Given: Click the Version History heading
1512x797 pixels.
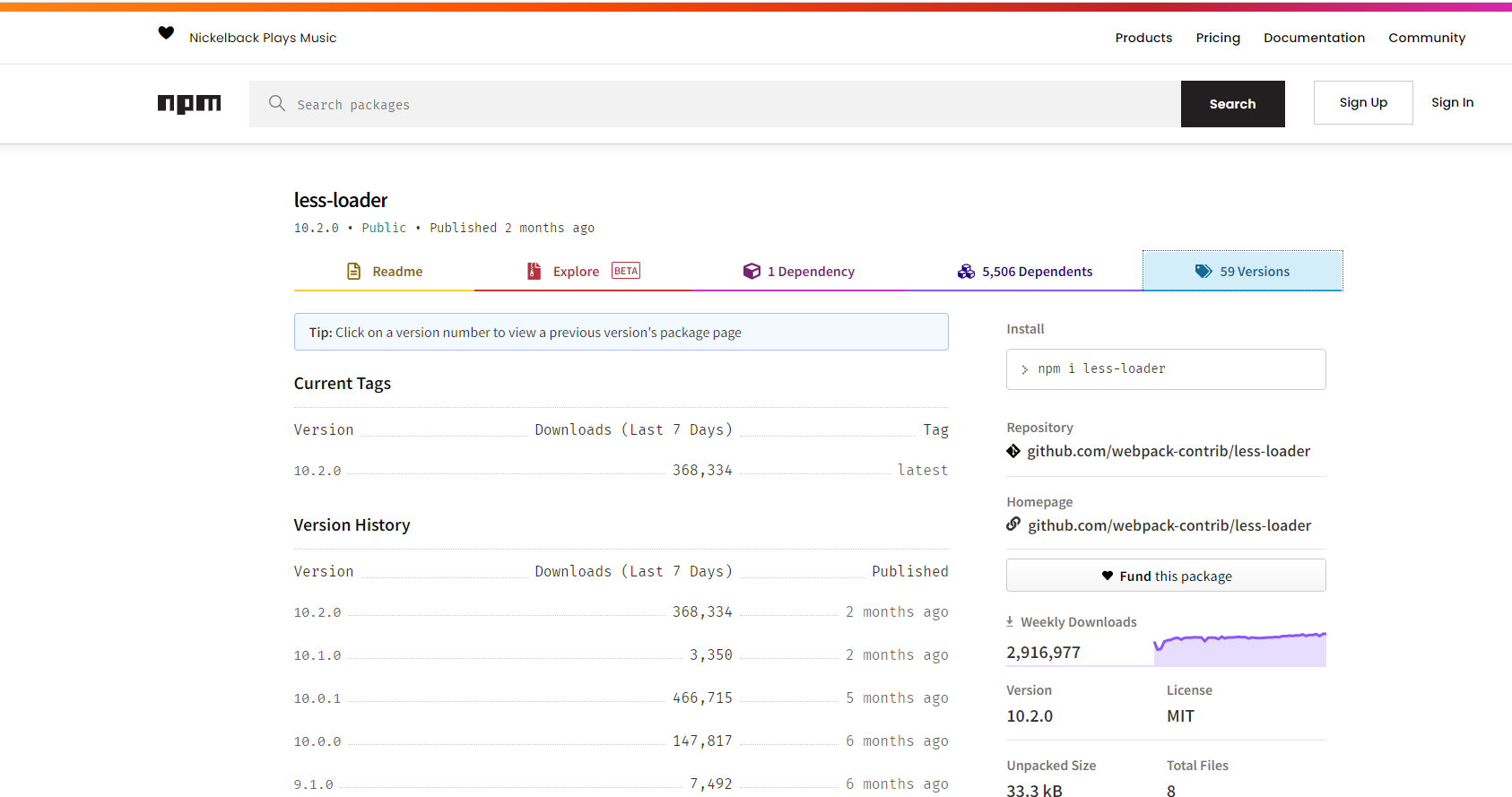Looking at the screenshot, I should (x=352, y=525).
